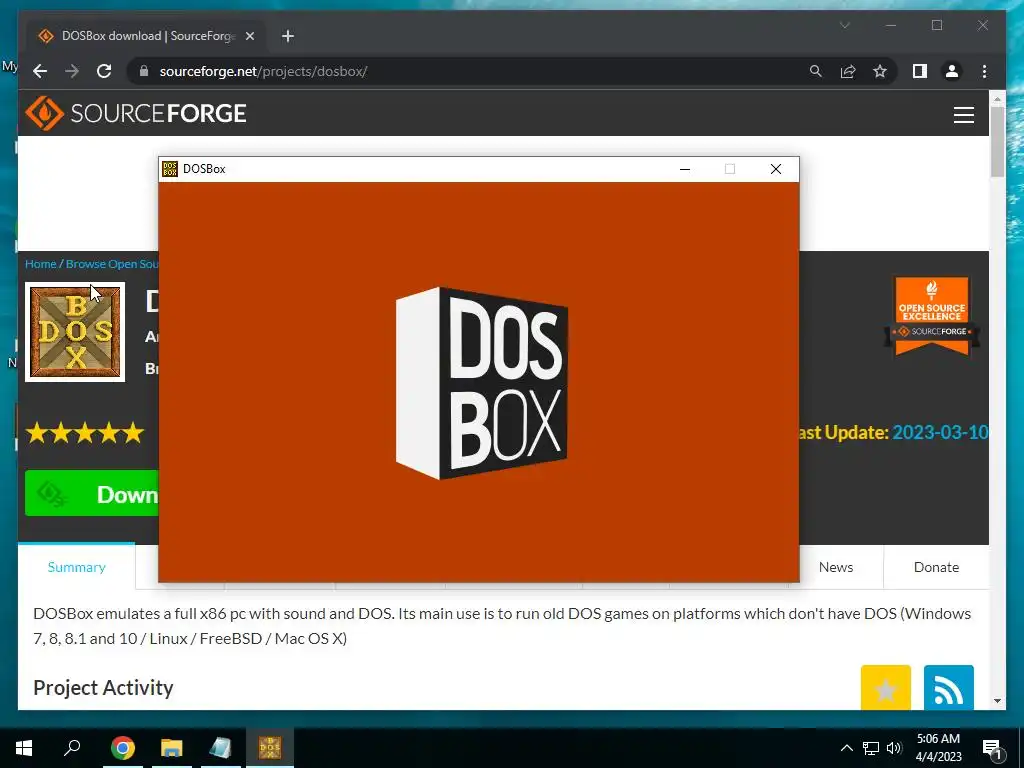Click the DOSBox project icon thumbnail
The image size is (1024, 768).
click(75, 332)
